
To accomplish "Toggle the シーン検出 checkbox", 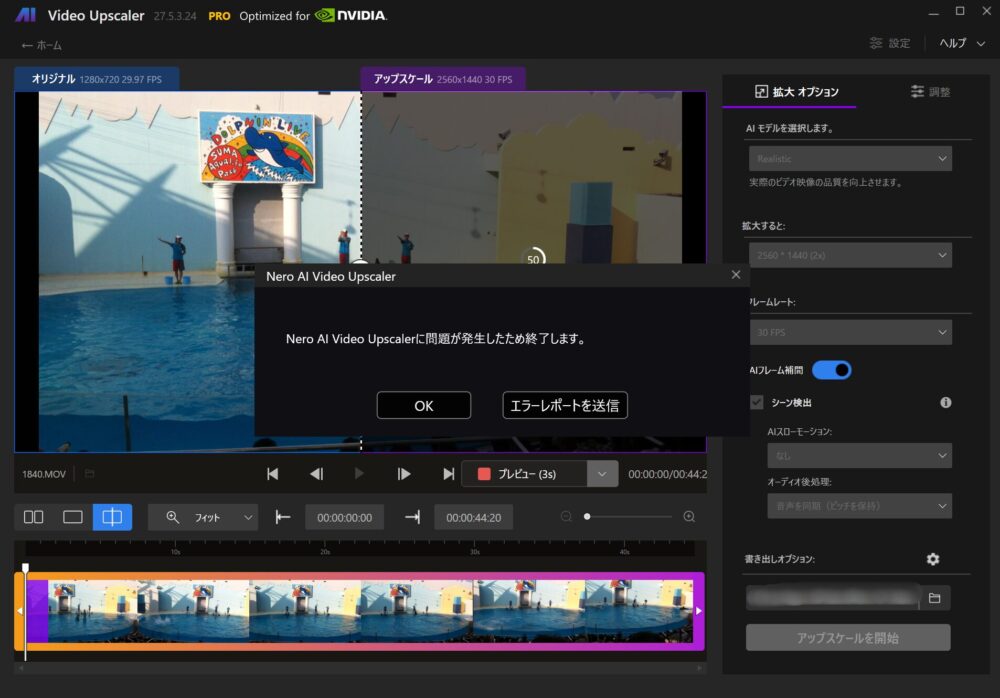I will coord(756,403).
